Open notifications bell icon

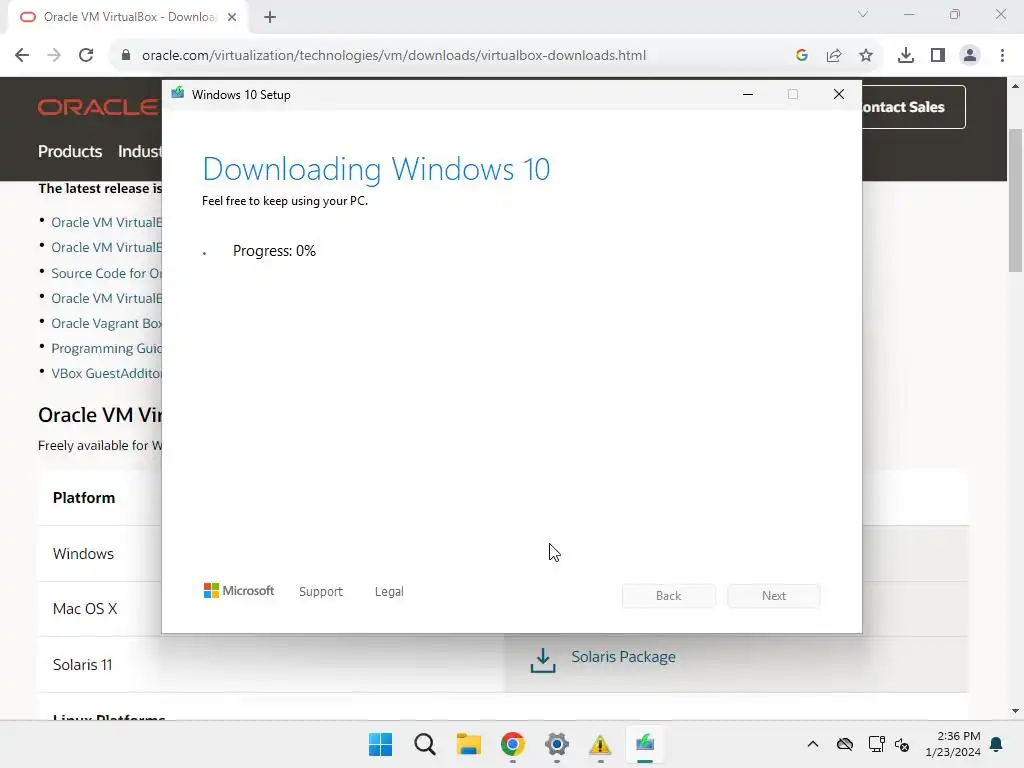(x=997, y=744)
